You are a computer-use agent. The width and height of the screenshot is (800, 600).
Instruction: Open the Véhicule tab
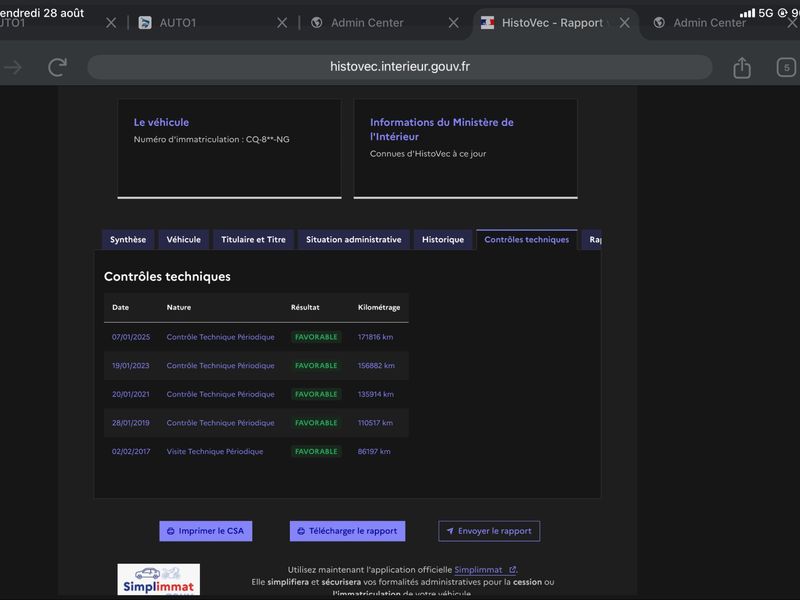(x=184, y=239)
